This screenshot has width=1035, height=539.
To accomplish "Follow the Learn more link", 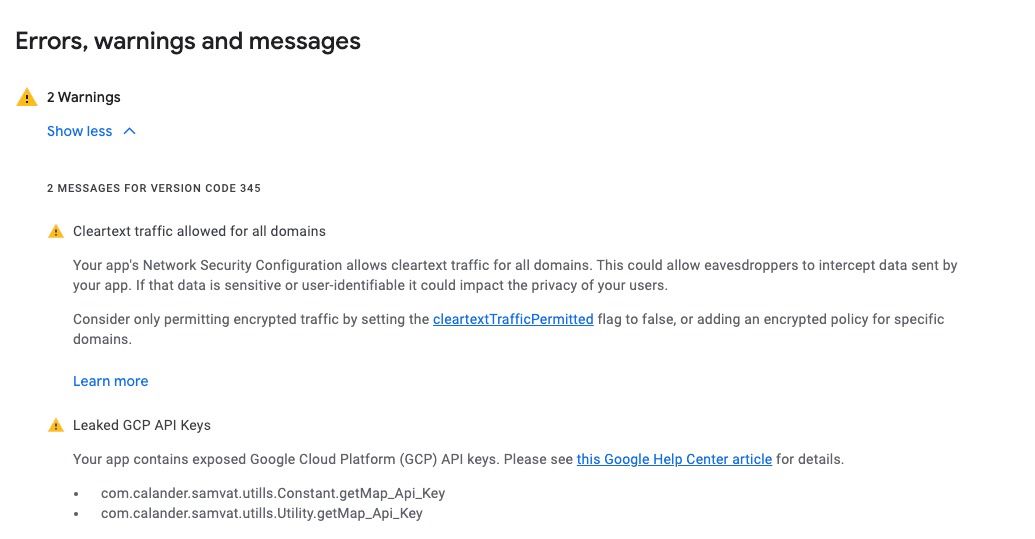I will 110,381.
